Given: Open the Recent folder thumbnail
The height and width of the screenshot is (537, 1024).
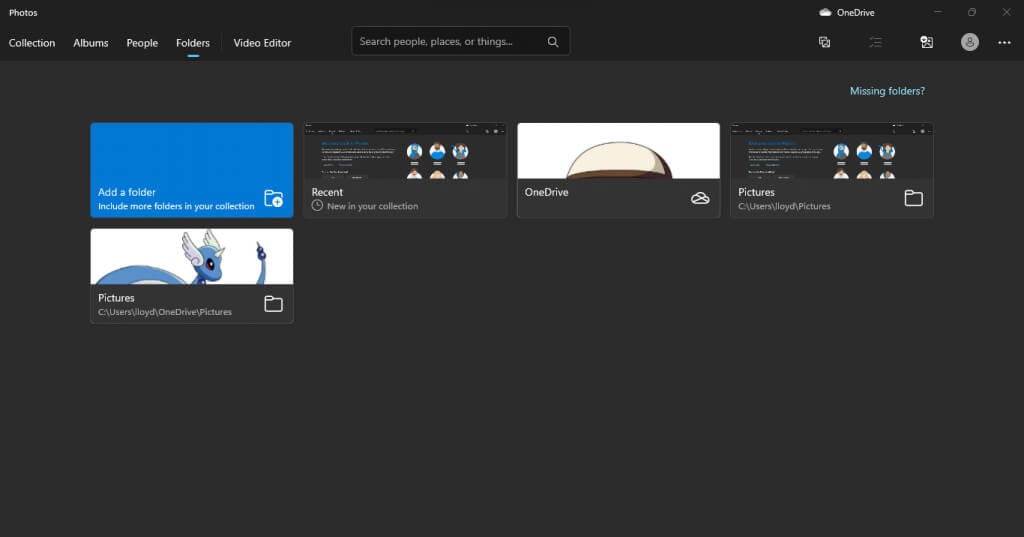Looking at the screenshot, I should pos(405,152).
